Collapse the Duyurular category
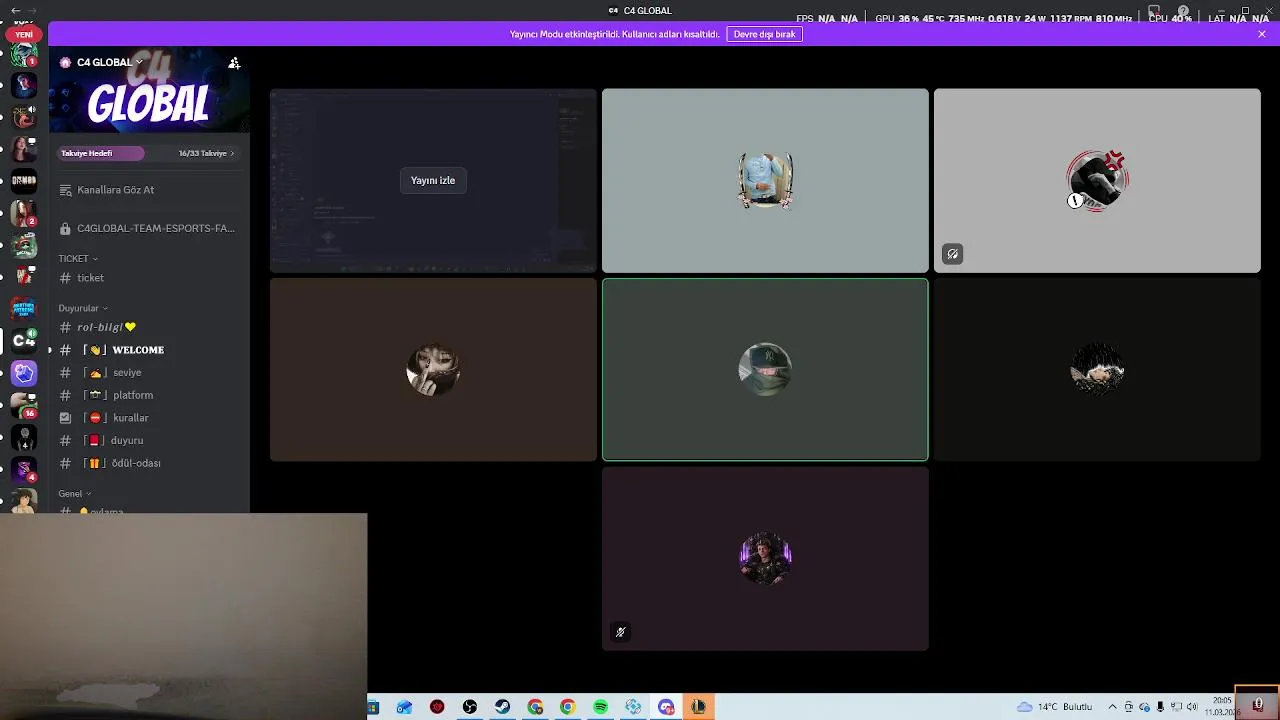 click(83, 308)
